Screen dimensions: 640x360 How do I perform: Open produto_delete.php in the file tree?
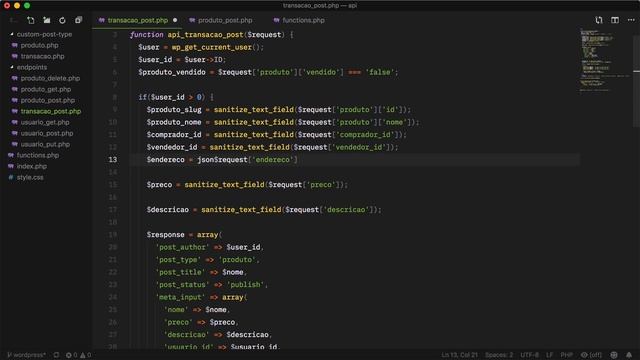50,78
